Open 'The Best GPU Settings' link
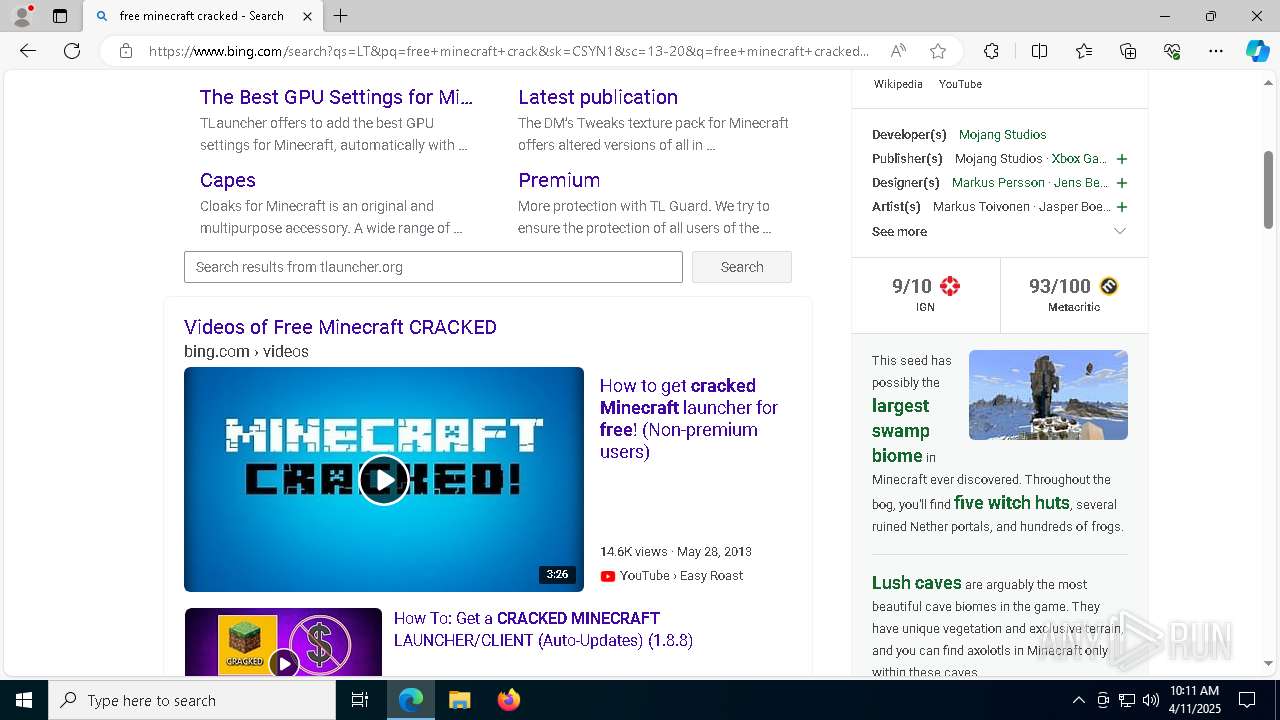This screenshot has height=720, width=1280. (x=336, y=97)
